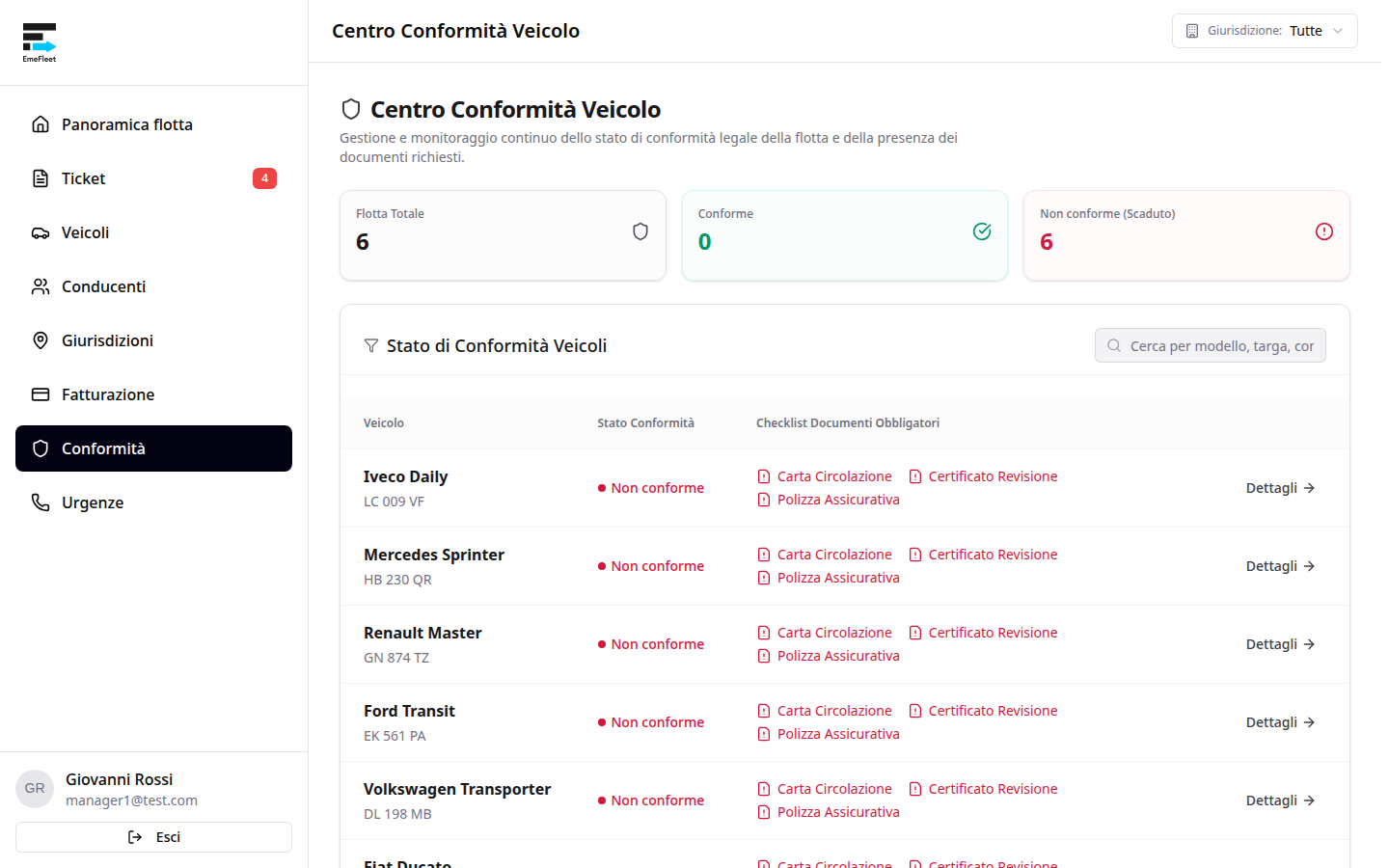Click the Checklist Documenti Obbligatori column header
This screenshot has width=1389, height=868.
(x=848, y=423)
